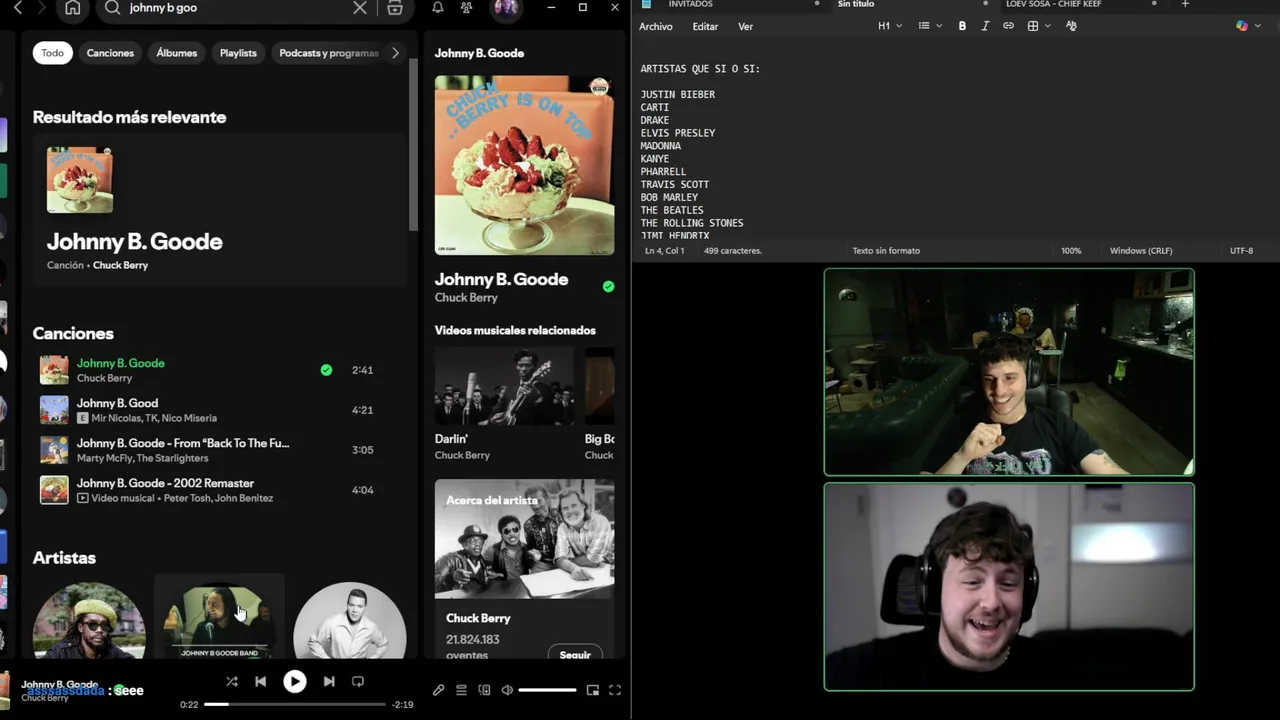The image size is (1280, 720).
Task: Open the Browse icon beside search box
Action: tap(395, 8)
